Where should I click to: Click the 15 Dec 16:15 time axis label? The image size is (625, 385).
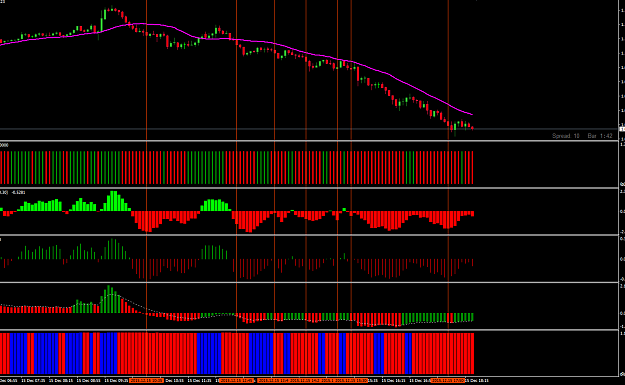coord(394,381)
